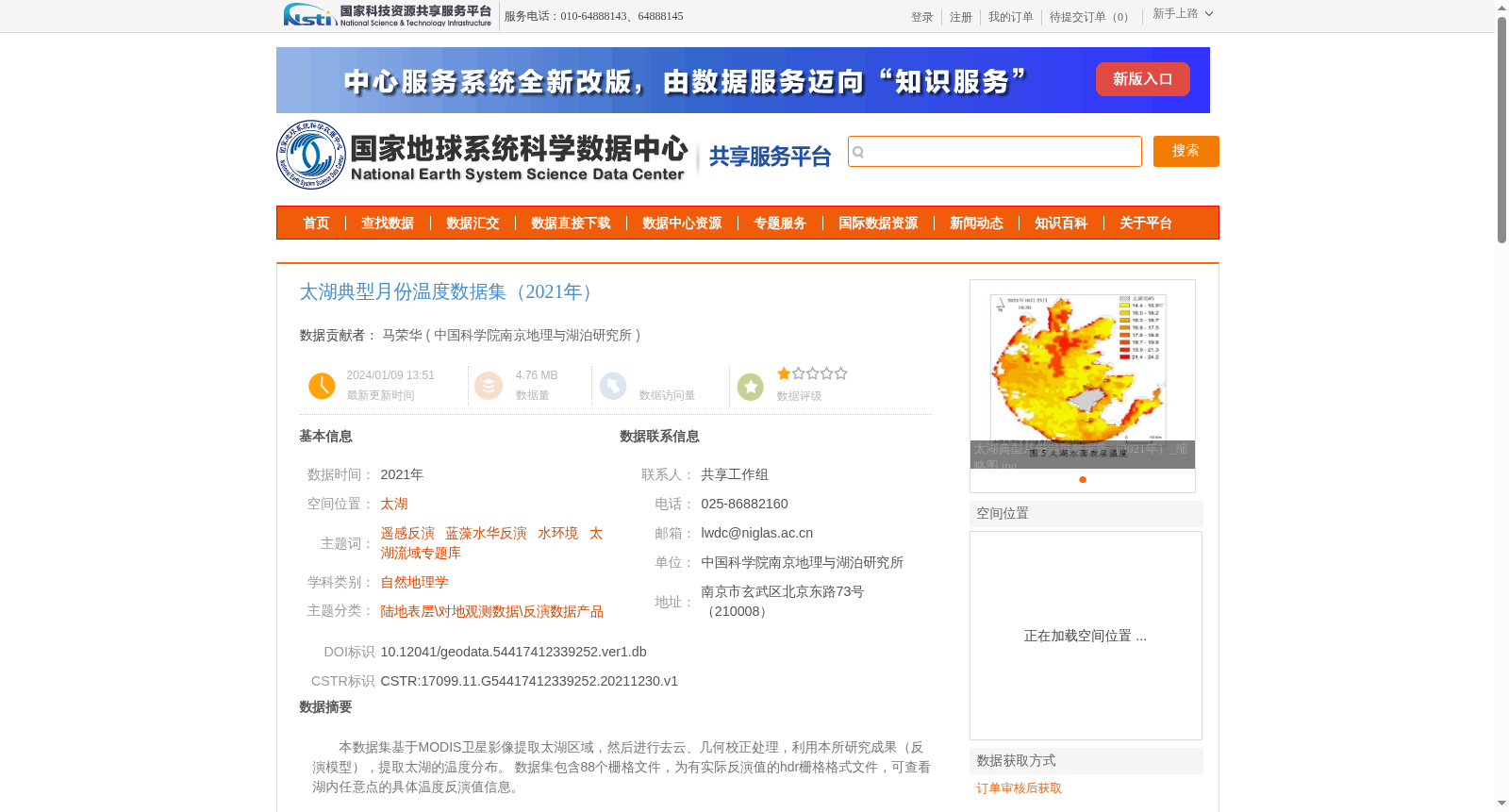Click the 新版入口 red button
The height and width of the screenshot is (812, 1509).
[x=1142, y=79]
